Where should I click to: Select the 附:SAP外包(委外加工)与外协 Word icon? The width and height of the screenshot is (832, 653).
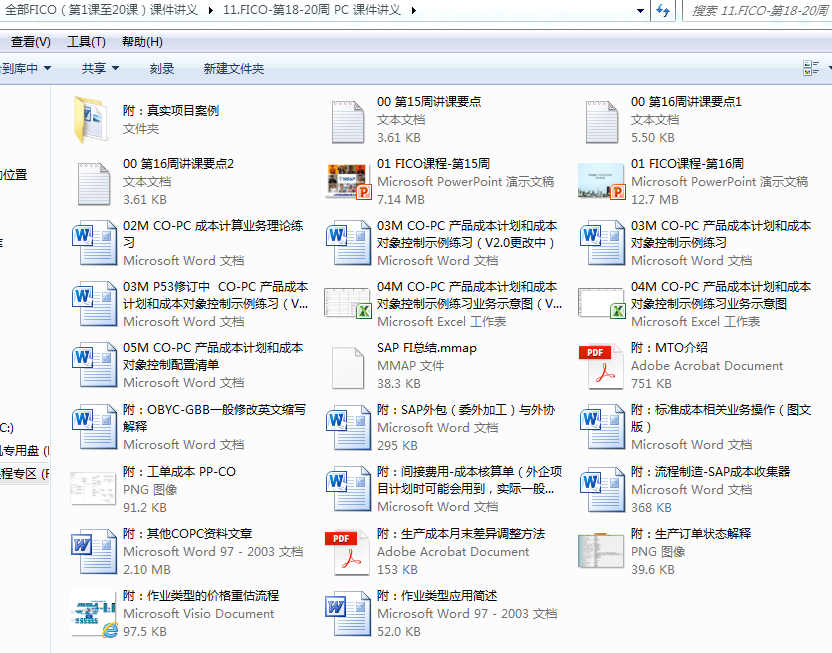click(x=348, y=428)
